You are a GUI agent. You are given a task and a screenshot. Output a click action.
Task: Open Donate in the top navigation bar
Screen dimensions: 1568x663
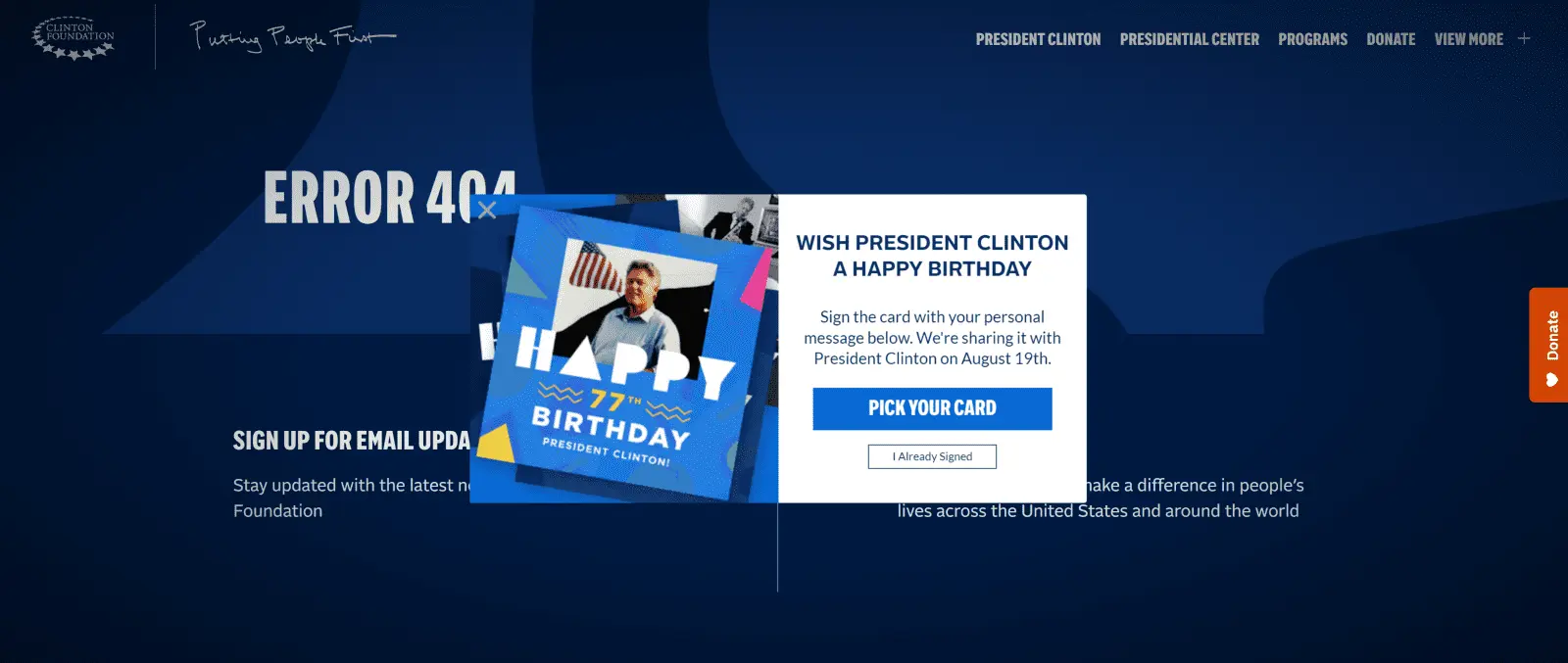pyautogui.click(x=1391, y=39)
